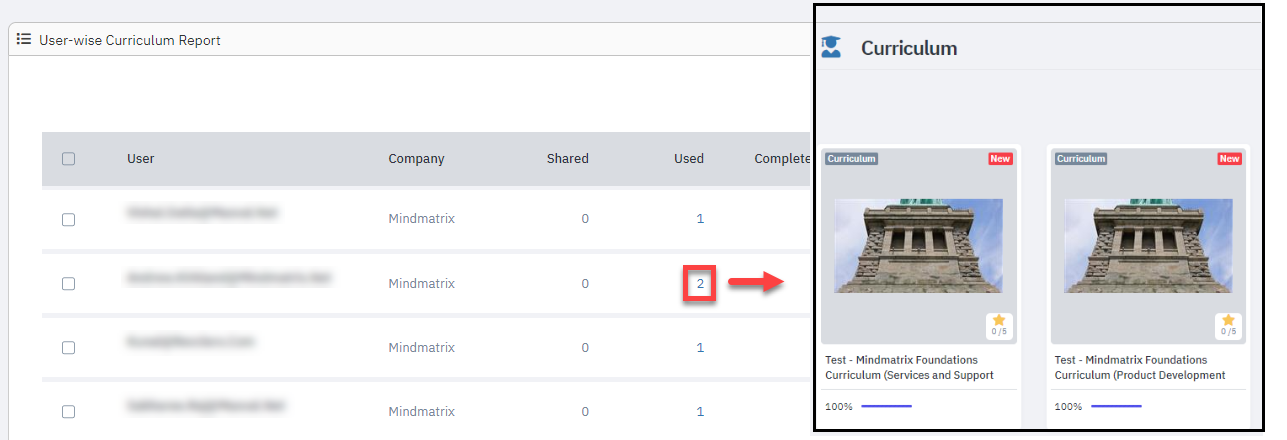Open the highlighted Used count 2 link

point(700,284)
